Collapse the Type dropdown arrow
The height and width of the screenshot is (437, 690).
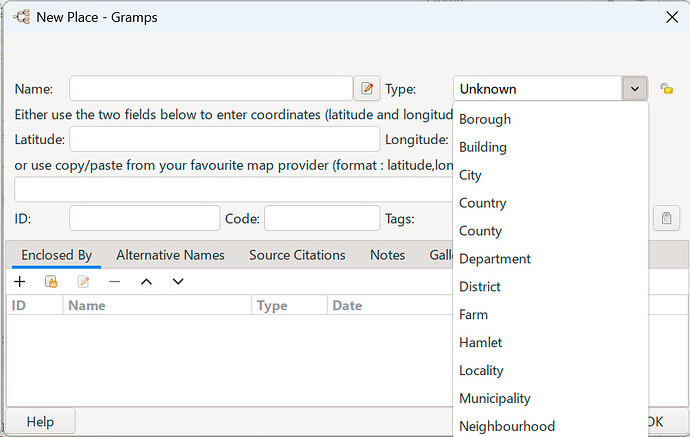[x=635, y=89]
